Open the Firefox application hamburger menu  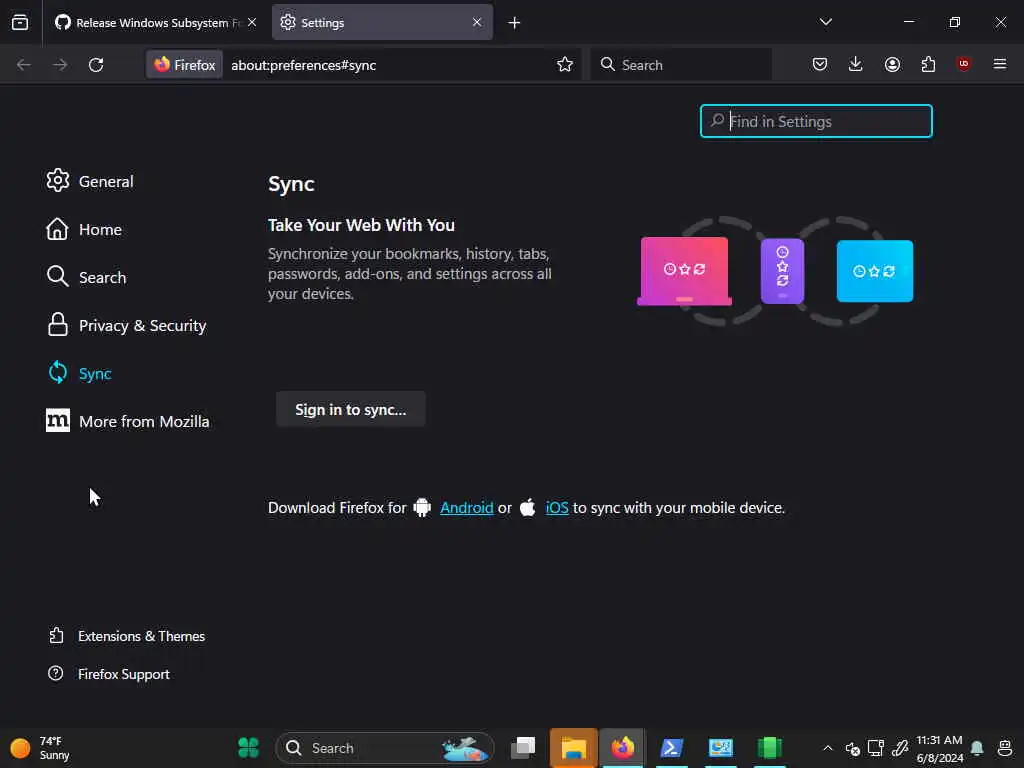click(x=1000, y=64)
